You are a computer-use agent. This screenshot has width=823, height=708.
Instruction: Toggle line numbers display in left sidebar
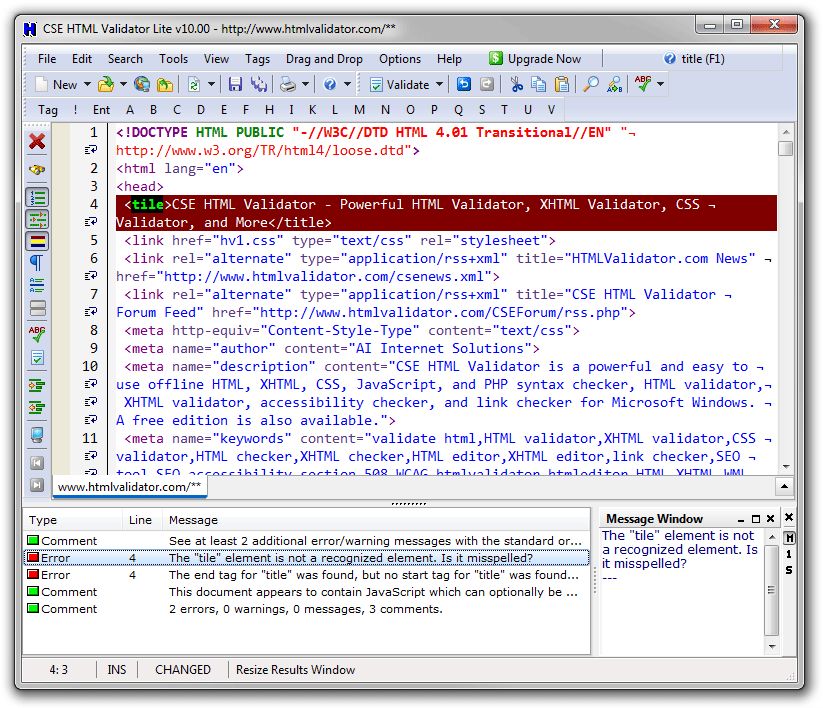(x=37, y=197)
